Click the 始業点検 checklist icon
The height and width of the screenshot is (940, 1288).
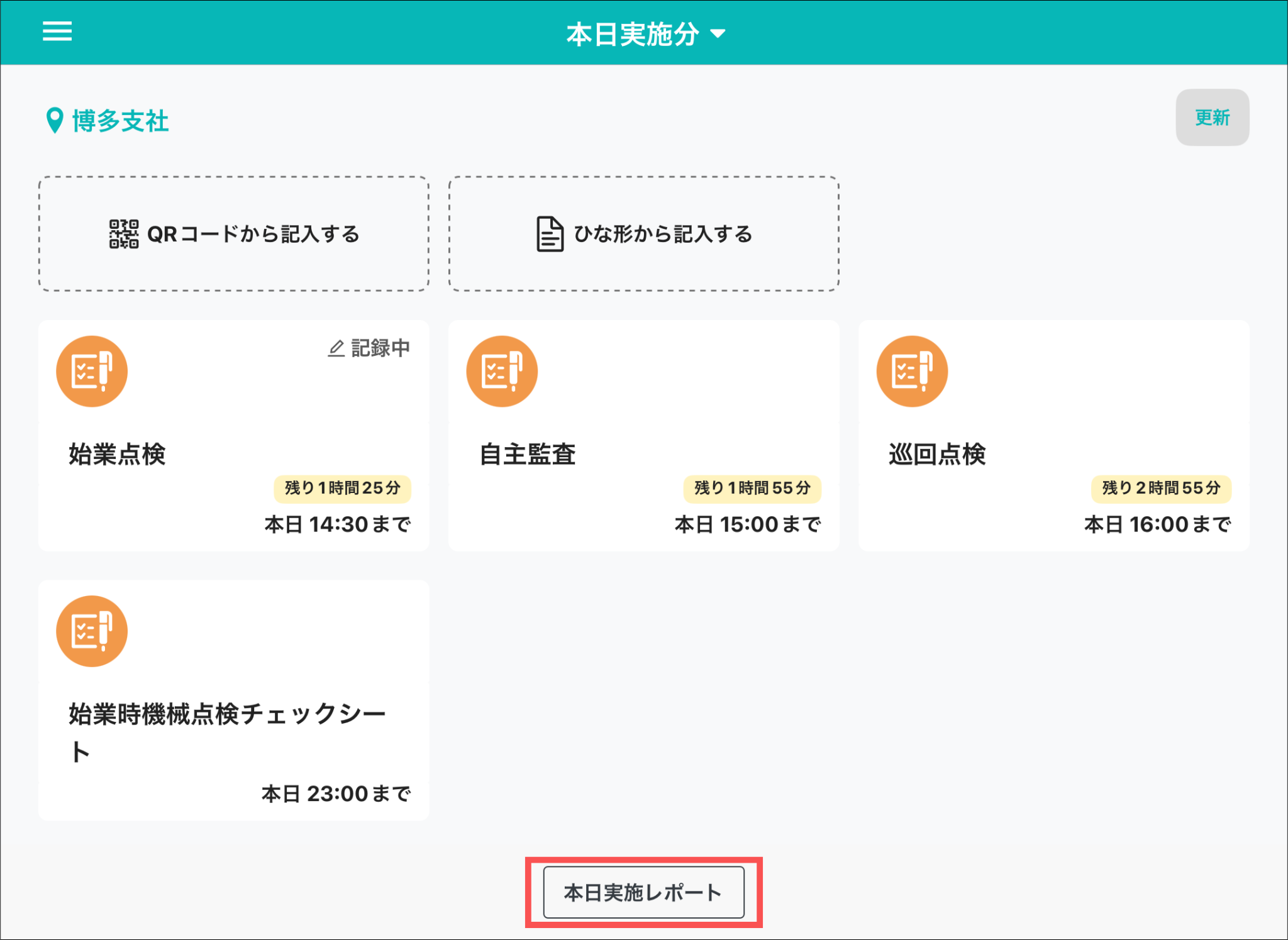tap(92, 371)
